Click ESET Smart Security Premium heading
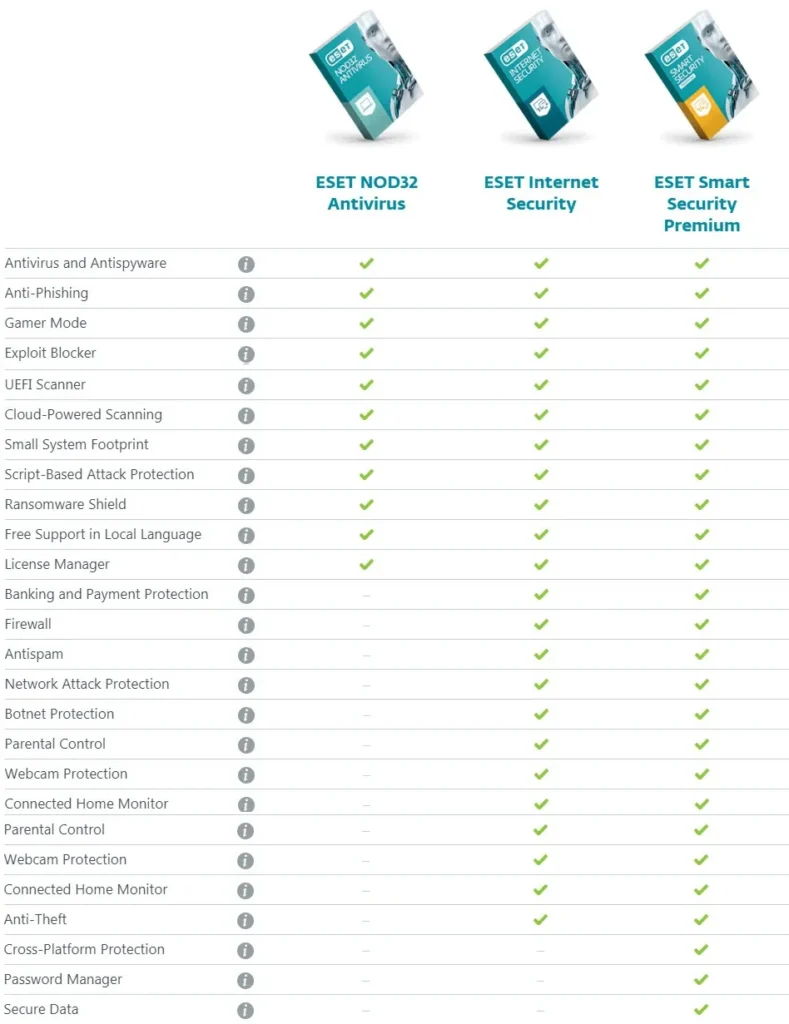 point(701,203)
